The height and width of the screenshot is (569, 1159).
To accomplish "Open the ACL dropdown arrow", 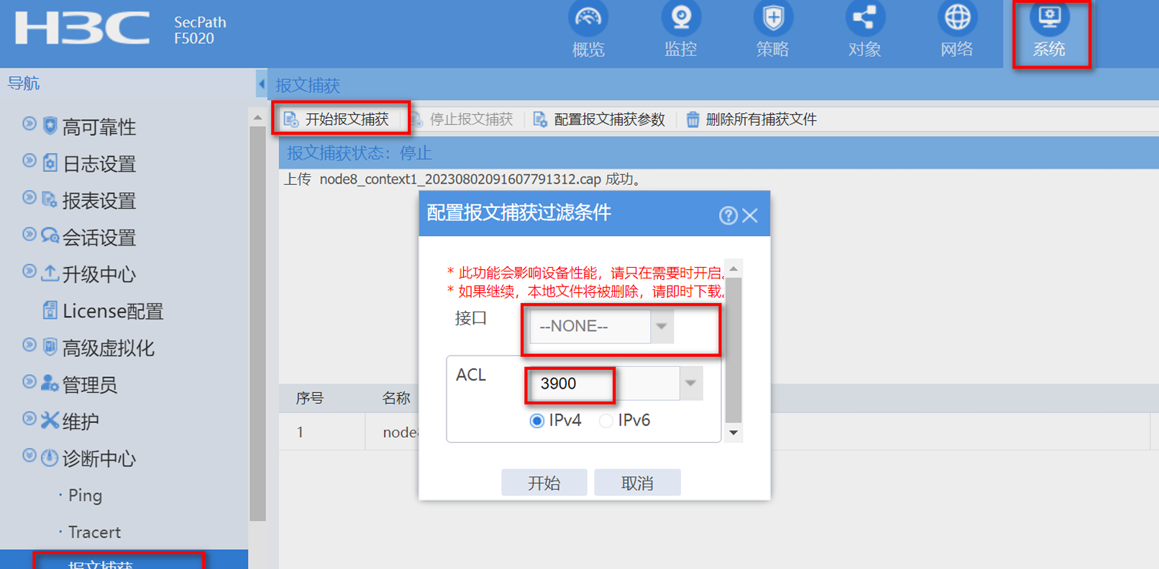I will click(690, 383).
